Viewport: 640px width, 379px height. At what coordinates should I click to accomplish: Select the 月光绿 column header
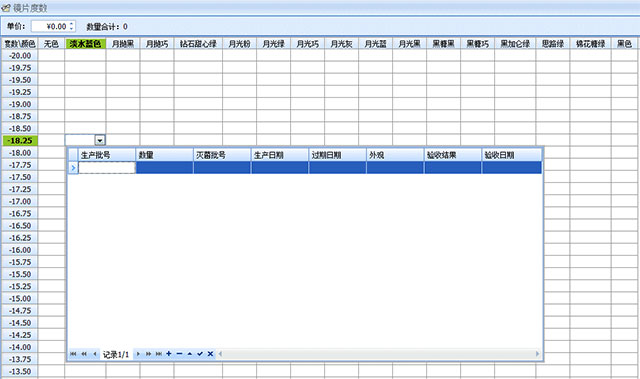coord(273,44)
